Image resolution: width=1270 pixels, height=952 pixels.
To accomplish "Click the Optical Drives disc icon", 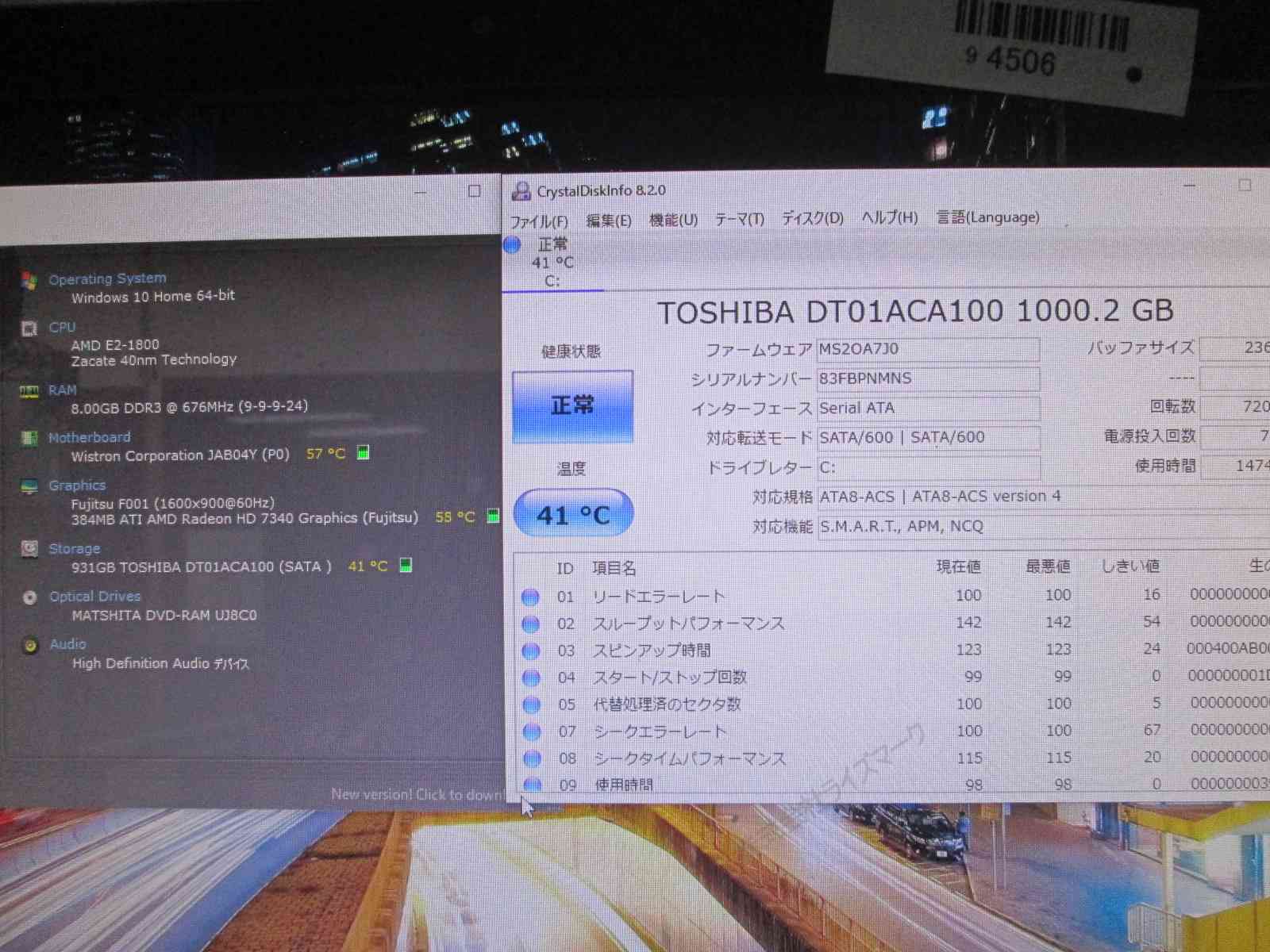I will [29, 597].
